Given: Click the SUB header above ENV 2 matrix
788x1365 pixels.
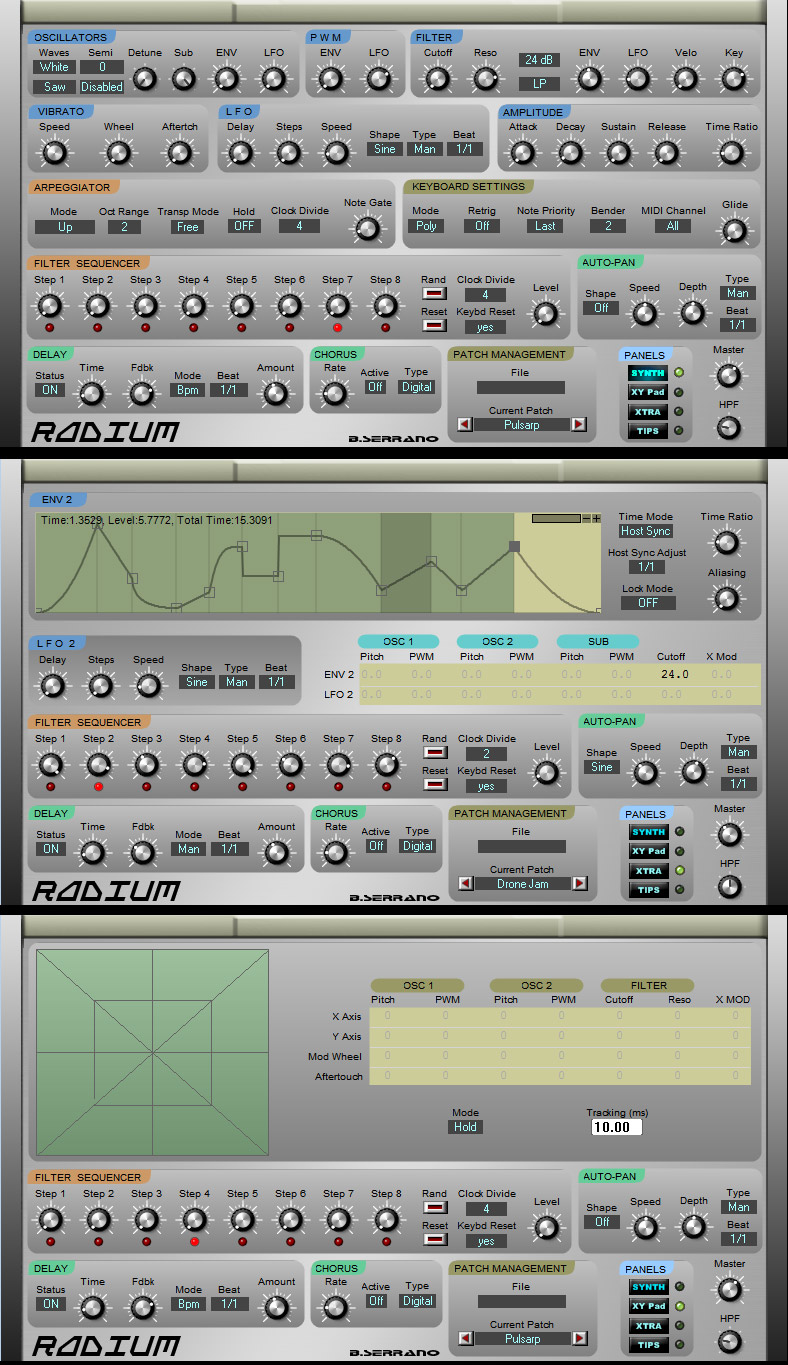Looking at the screenshot, I should (597, 641).
